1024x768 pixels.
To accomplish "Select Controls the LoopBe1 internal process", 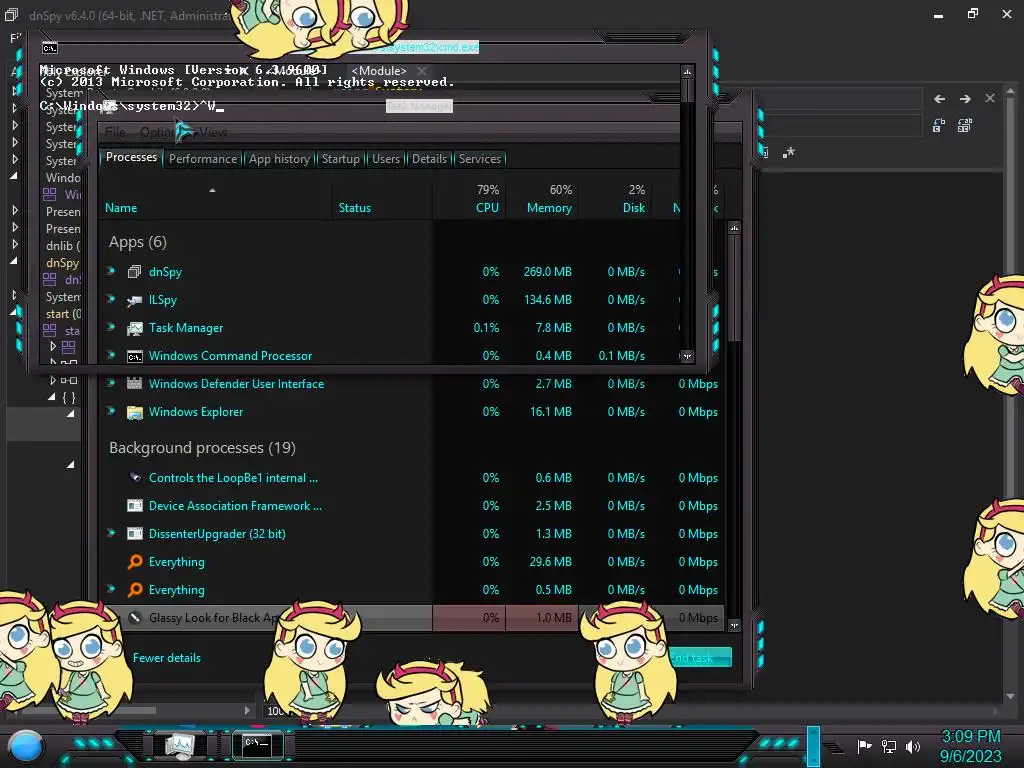I will coord(233,478).
